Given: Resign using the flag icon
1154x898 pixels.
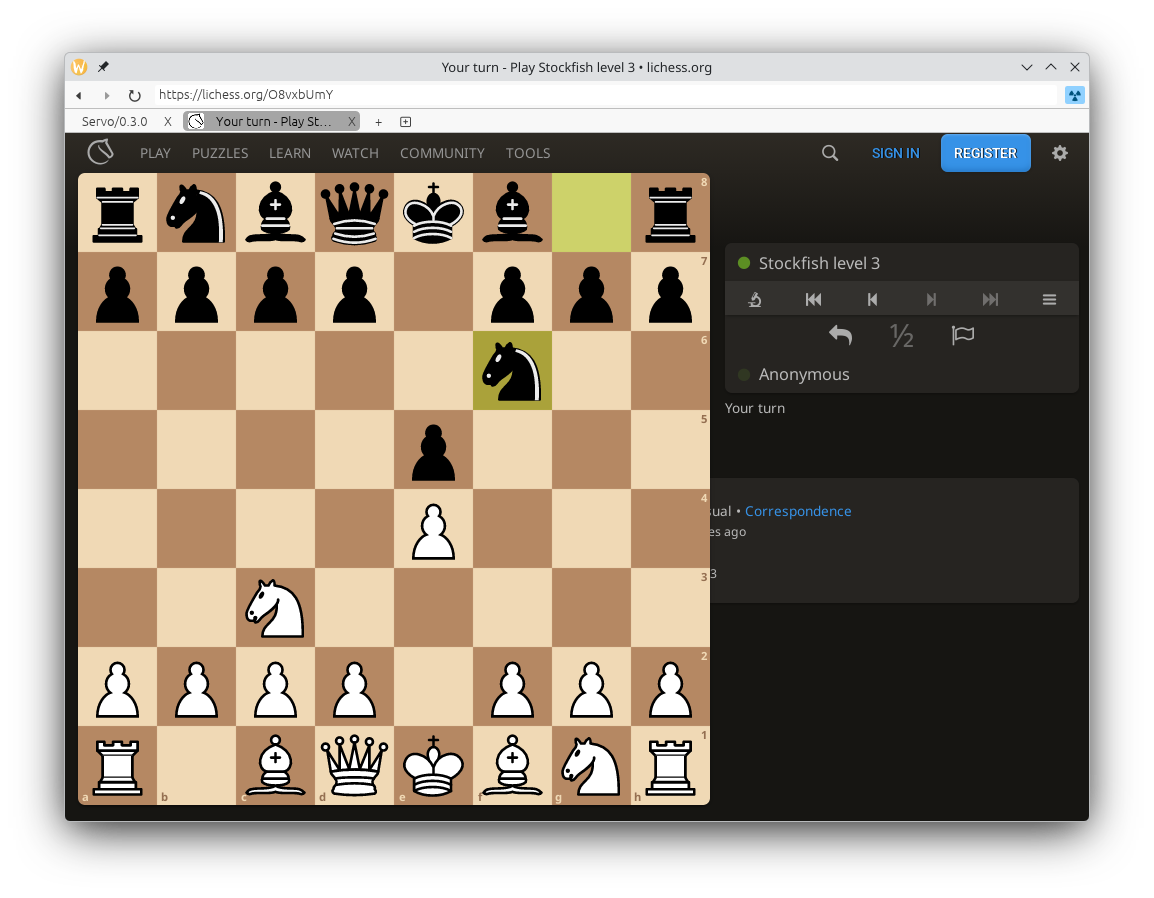Looking at the screenshot, I should coord(963,336).
